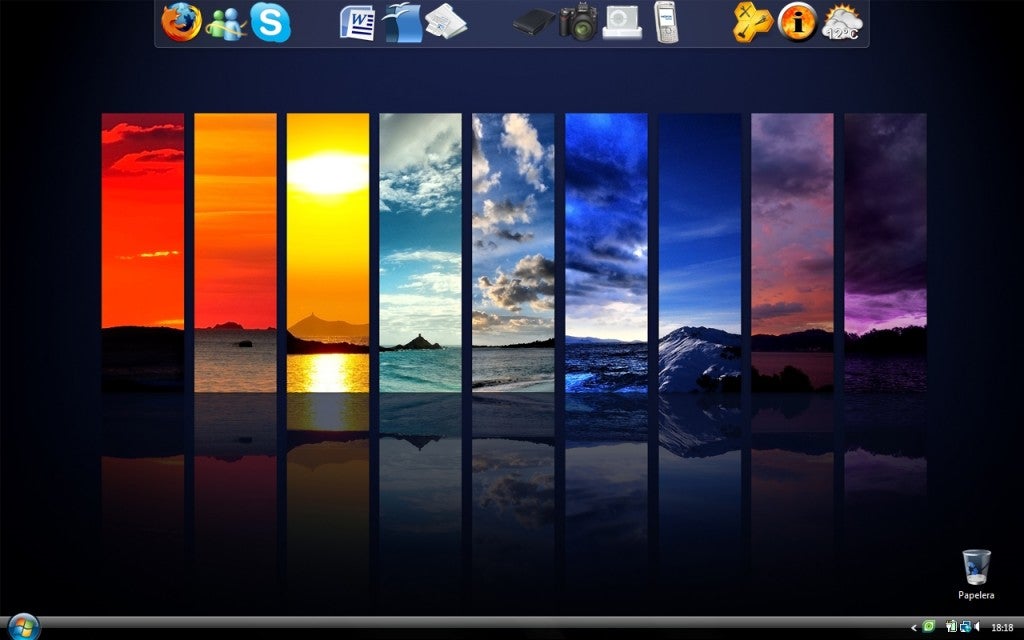Check the battery power tray icon
Screen dimensions: 1024x640
click(x=952, y=626)
